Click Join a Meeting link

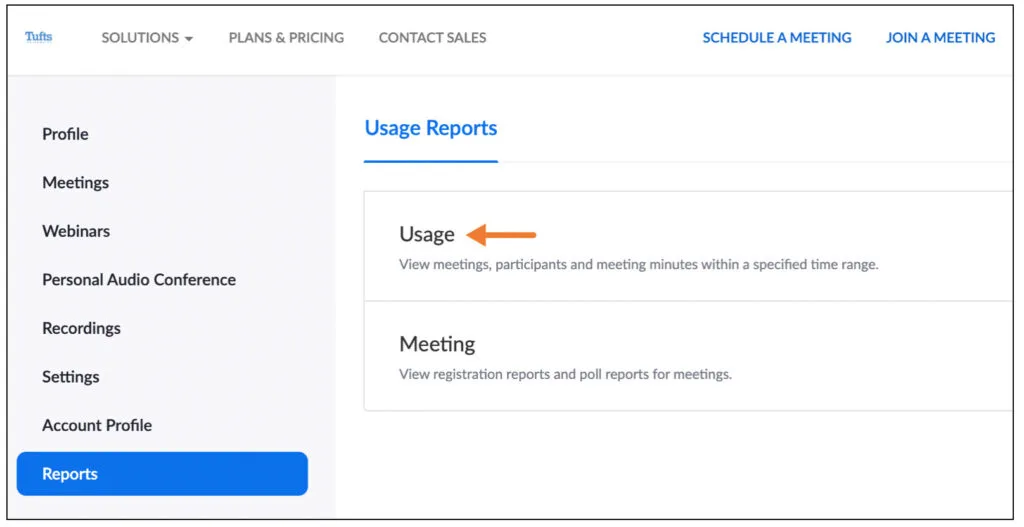[940, 38]
